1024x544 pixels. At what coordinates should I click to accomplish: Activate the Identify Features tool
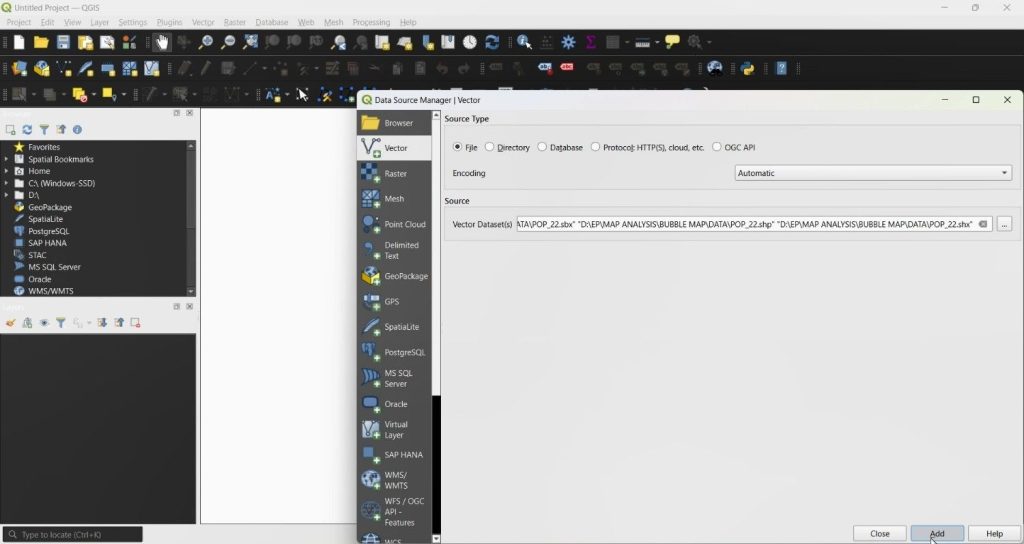coord(524,42)
